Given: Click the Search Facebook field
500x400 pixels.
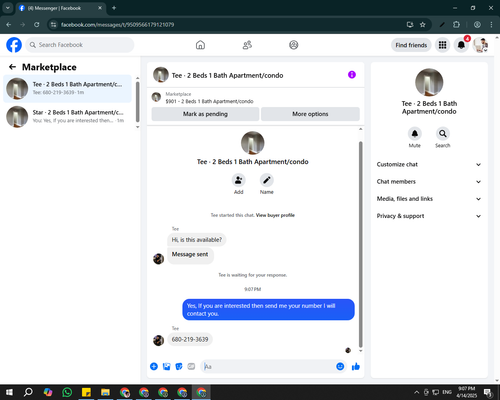Looking at the screenshot, I should pyautogui.click(x=80, y=45).
